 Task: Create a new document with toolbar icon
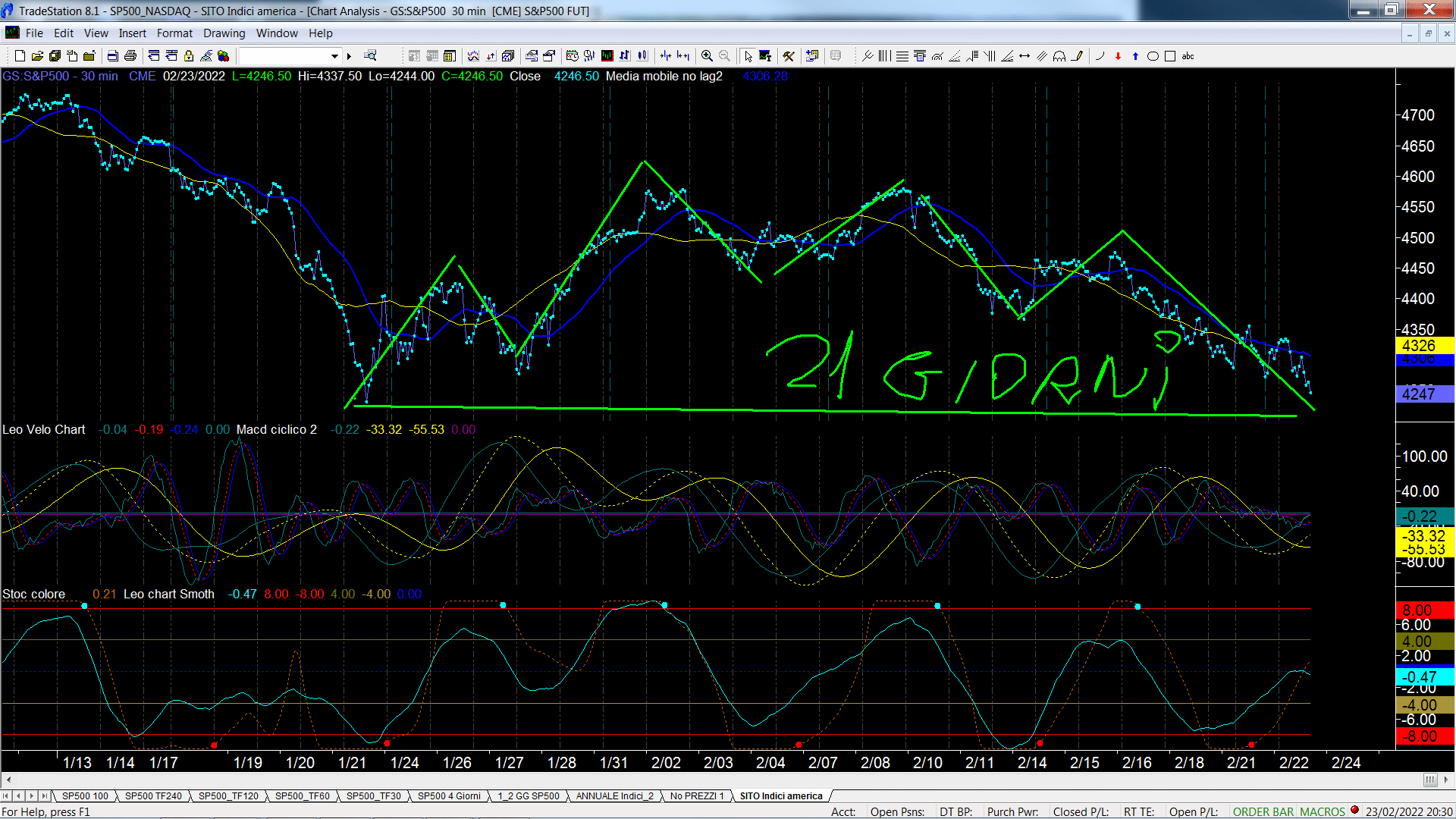pyautogui.click(x=20, y=55)
